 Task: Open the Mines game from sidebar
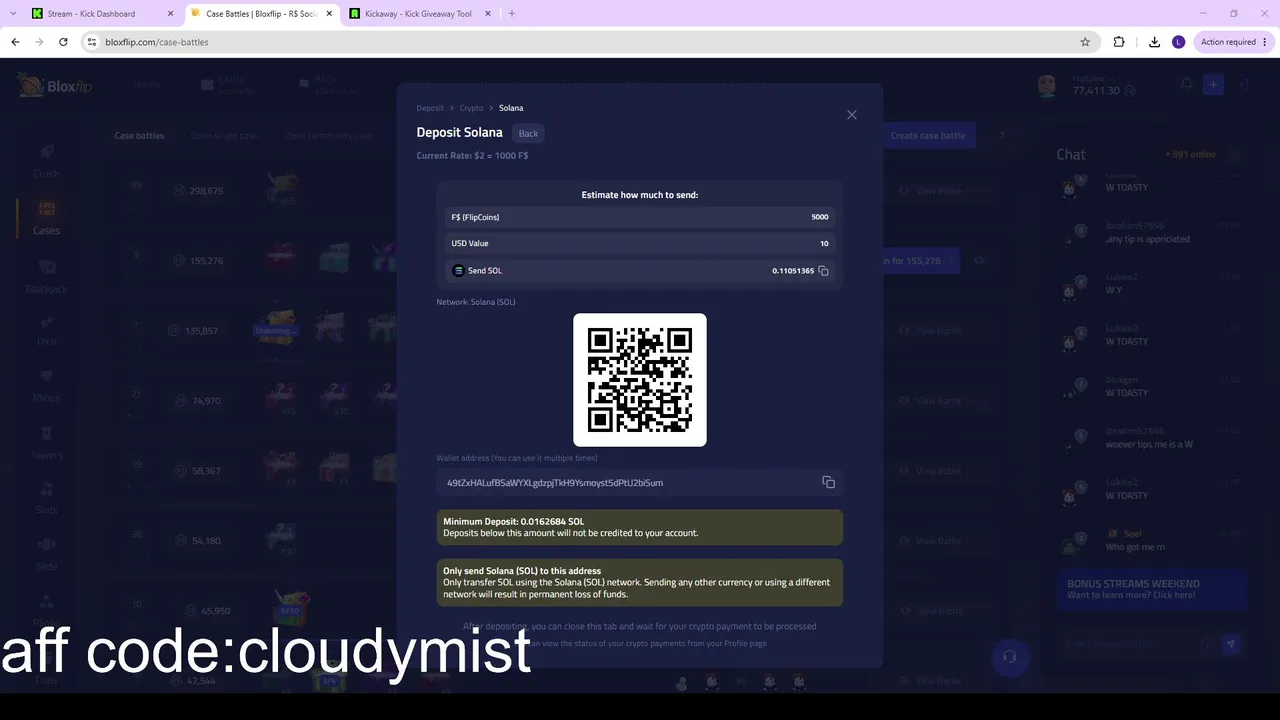click(x=46, y=385)
